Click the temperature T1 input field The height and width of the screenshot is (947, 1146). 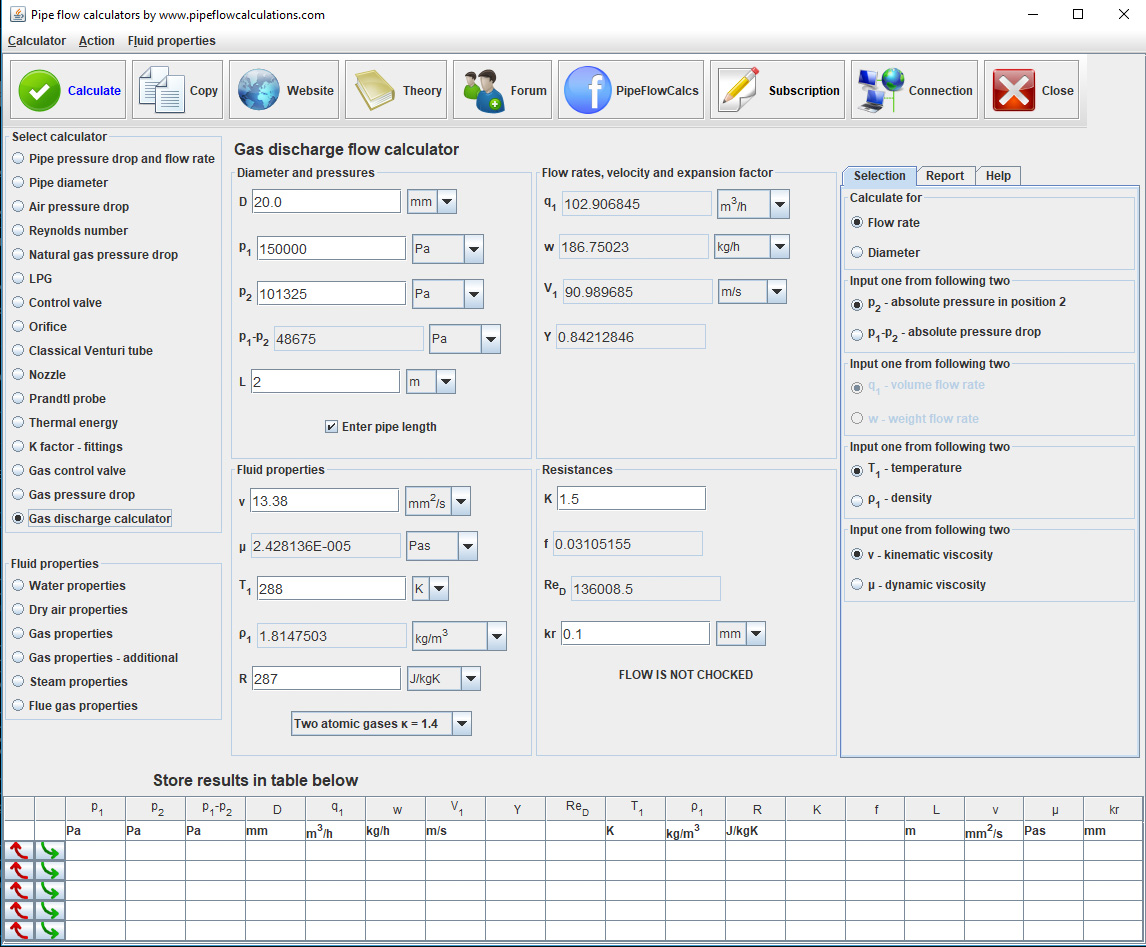(x=331, y=589)
